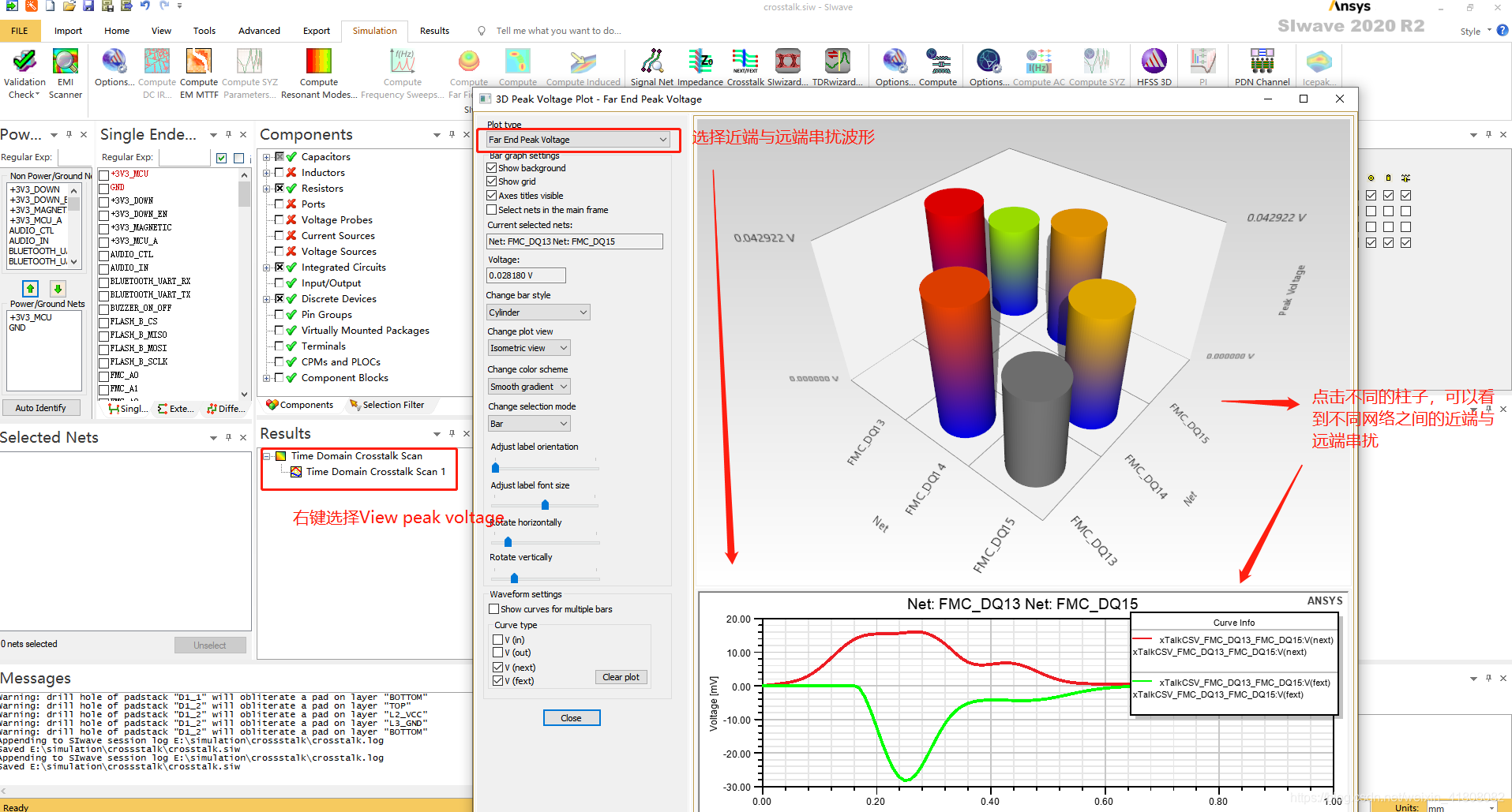
Task: Click Close in the plot dialog
Action: (x=571, y=718)
